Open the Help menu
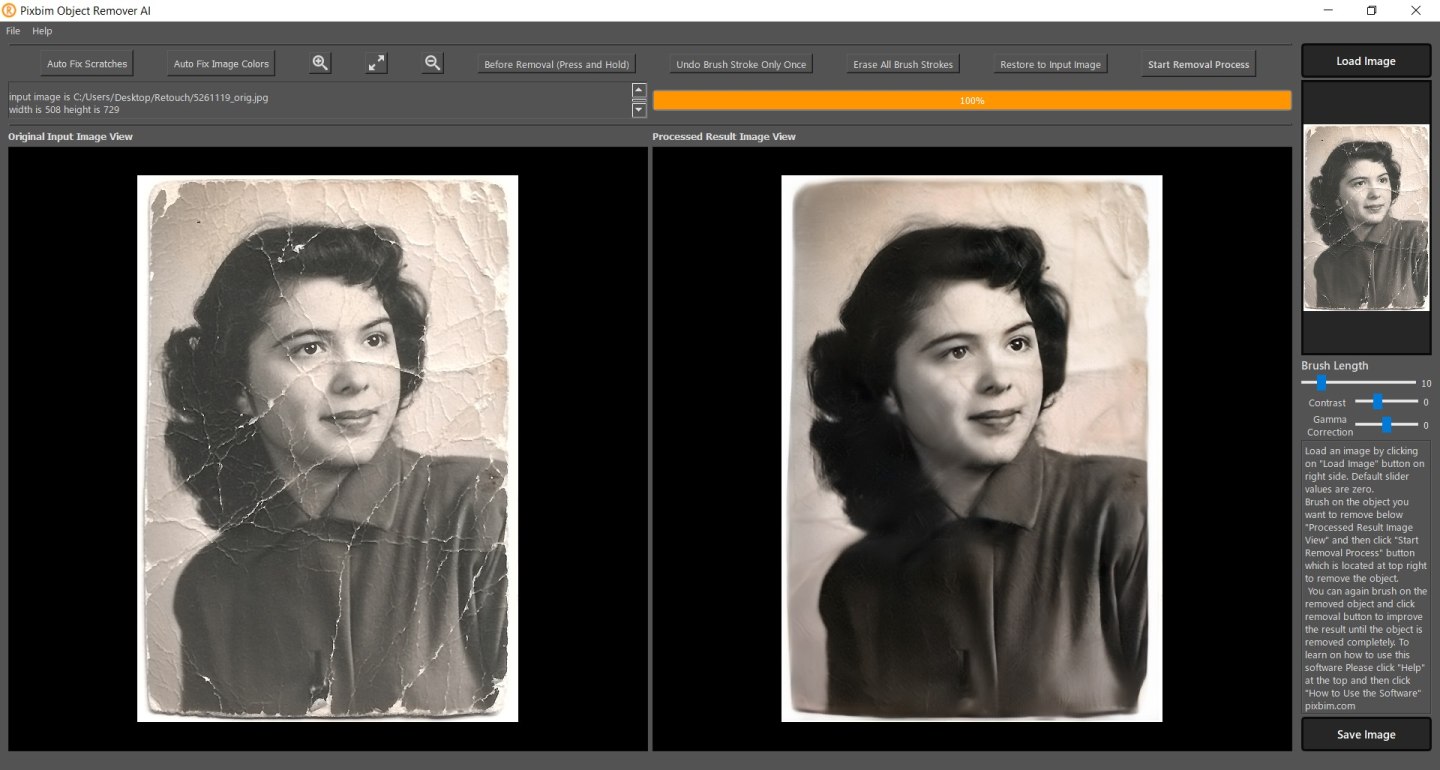 (42, 31)
